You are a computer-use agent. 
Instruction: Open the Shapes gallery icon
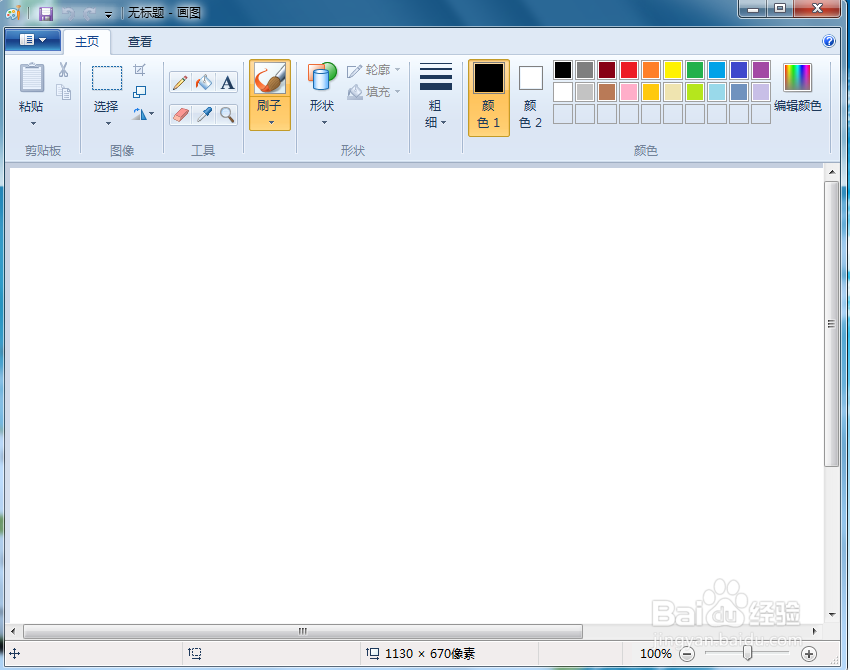pos(322,76)
